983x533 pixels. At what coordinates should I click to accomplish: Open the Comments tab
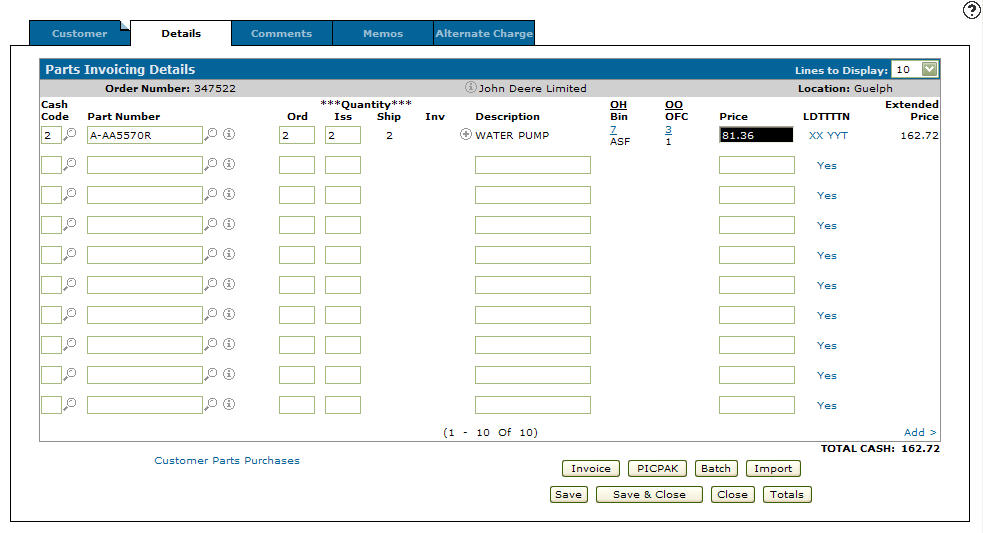pos(281,33)
